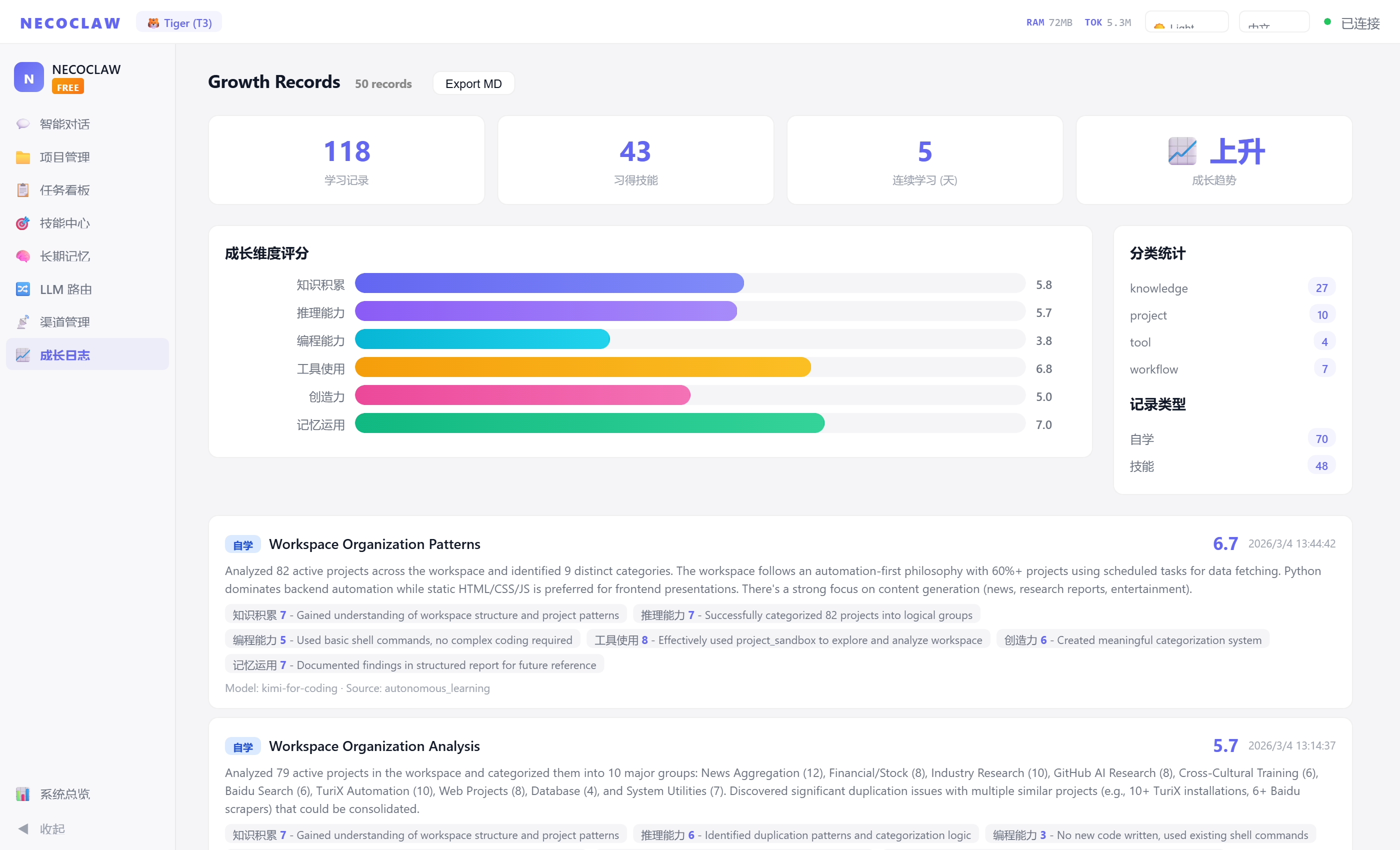This screenshot has width=1400, height=850.
Task: Click the NECOCLAW logo link
Action: point(70,22)
